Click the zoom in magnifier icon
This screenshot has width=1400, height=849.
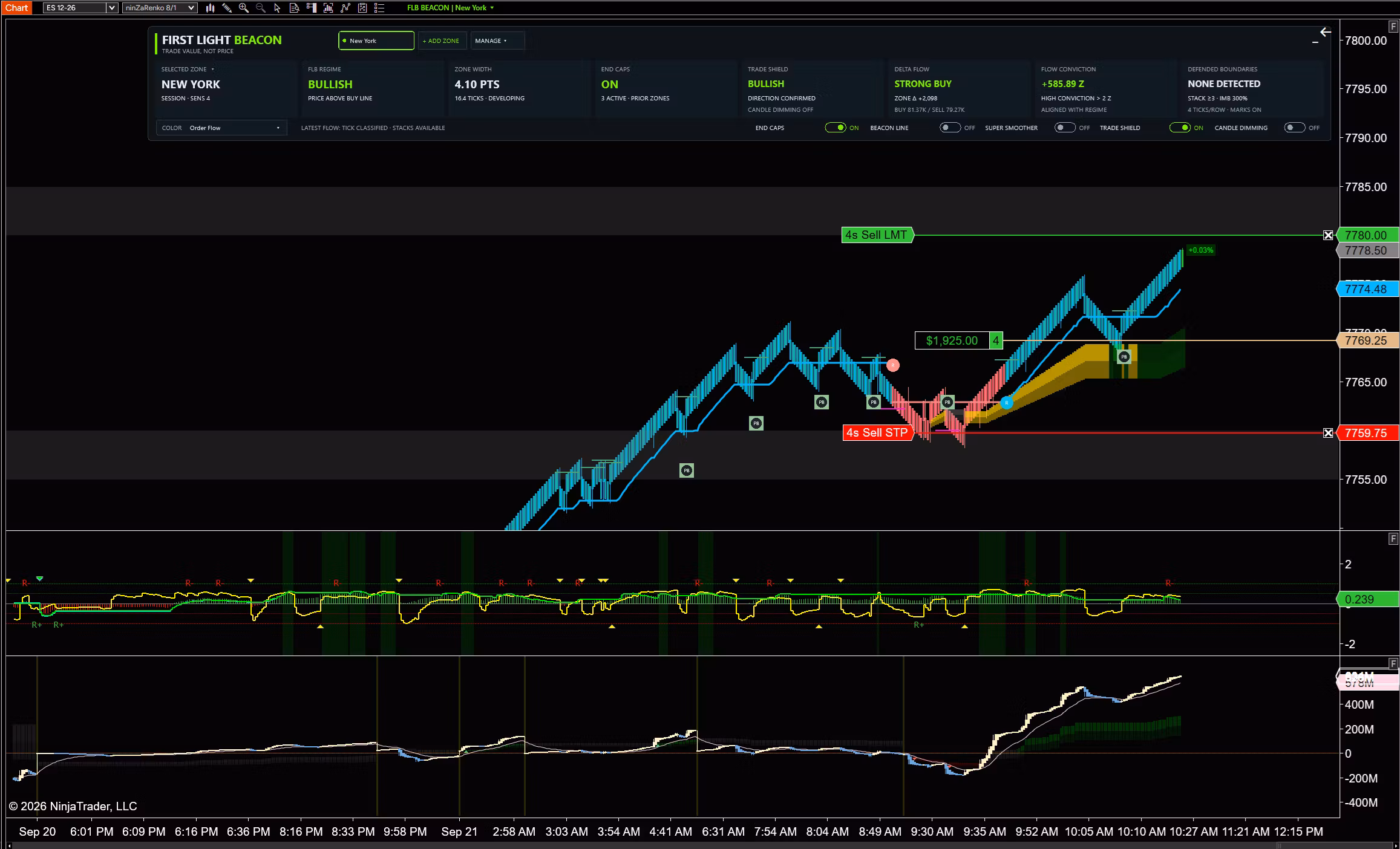pos(244,8)
